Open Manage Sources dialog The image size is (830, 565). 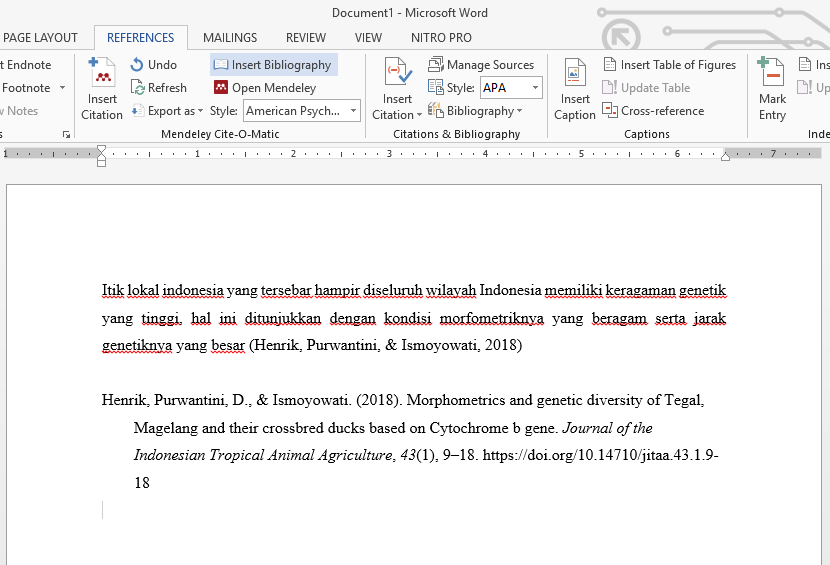[481, 65]
